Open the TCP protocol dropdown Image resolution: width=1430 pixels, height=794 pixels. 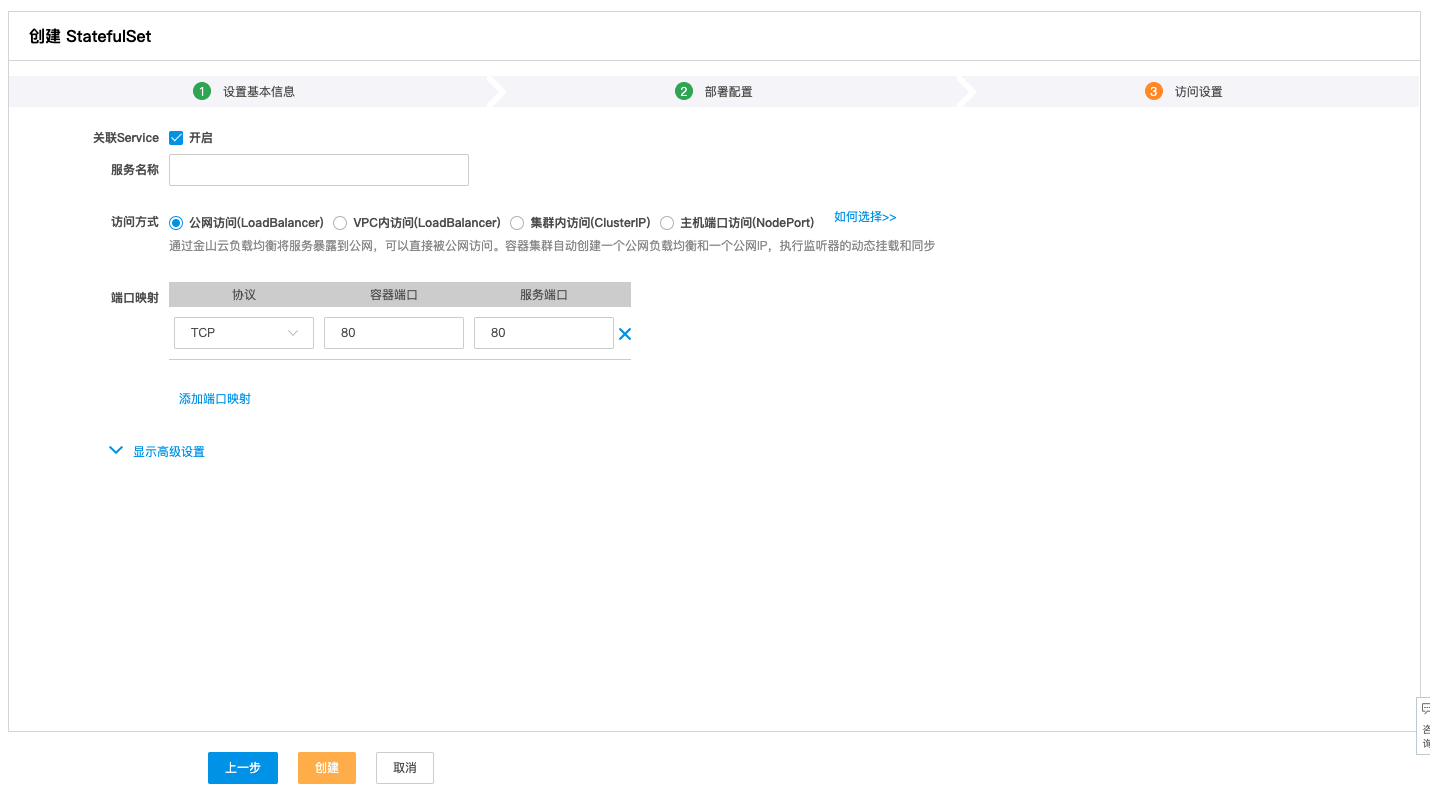pyautogui.click(x=244, y=333)
